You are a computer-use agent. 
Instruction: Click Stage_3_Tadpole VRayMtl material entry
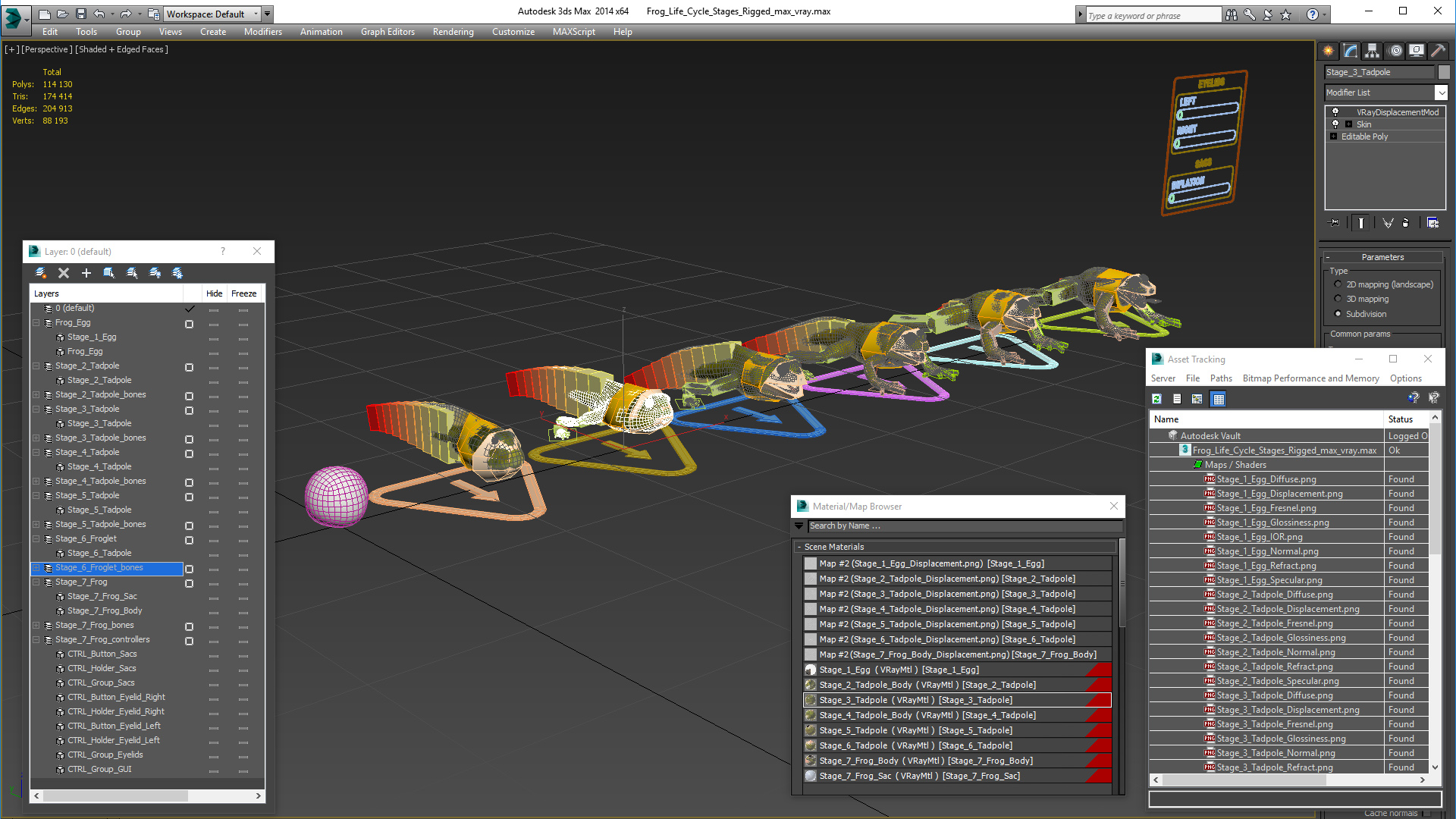pyautogui.click(x=957, y=700)
